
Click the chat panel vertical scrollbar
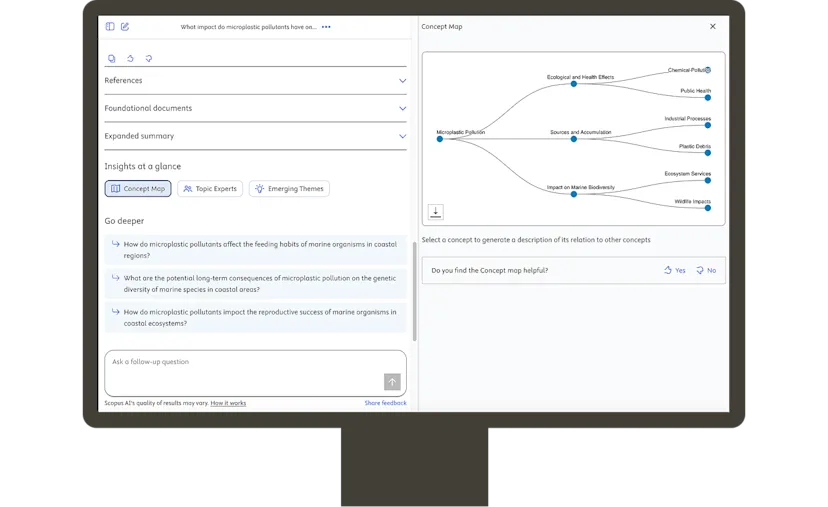click(x=415, y=292)
